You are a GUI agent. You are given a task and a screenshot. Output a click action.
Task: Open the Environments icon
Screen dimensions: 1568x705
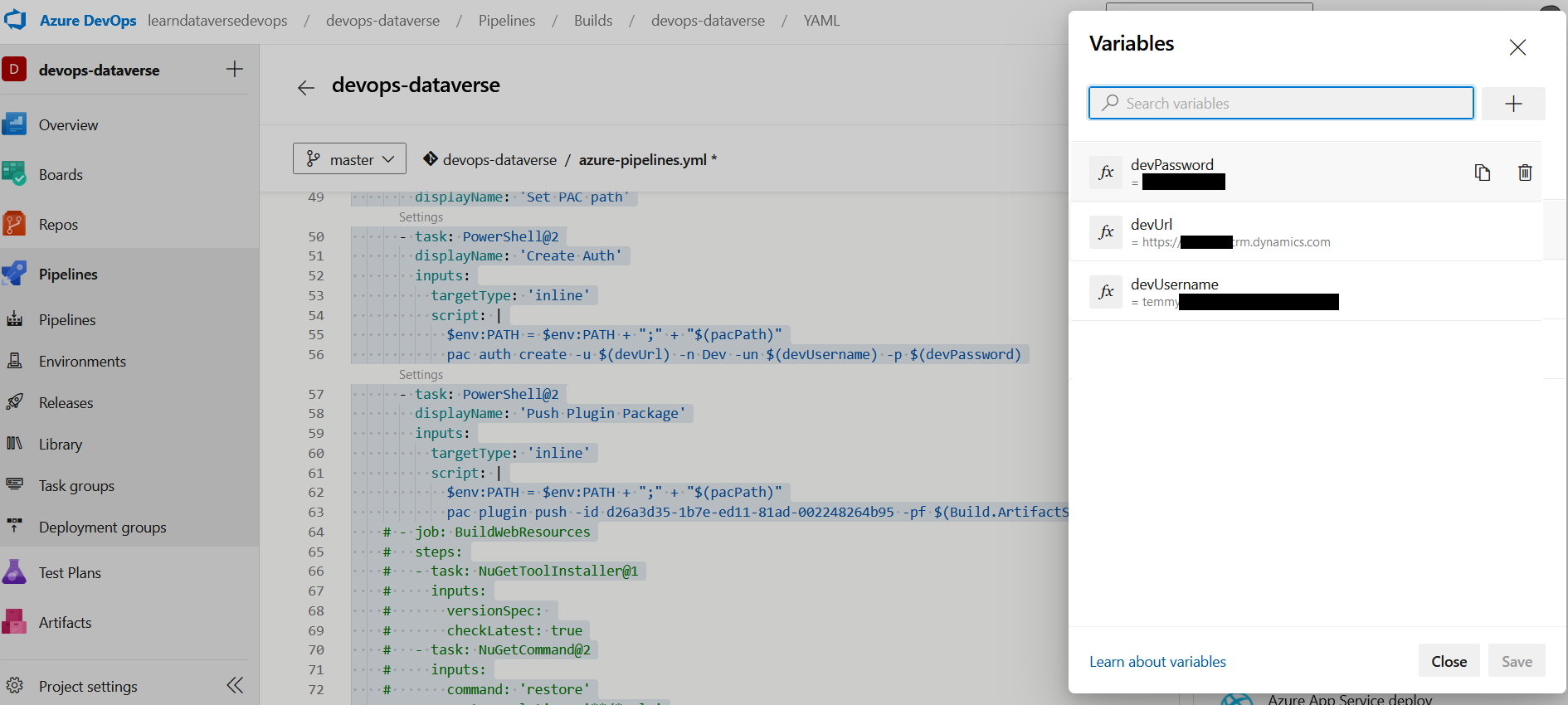click(x=15, y=361)
